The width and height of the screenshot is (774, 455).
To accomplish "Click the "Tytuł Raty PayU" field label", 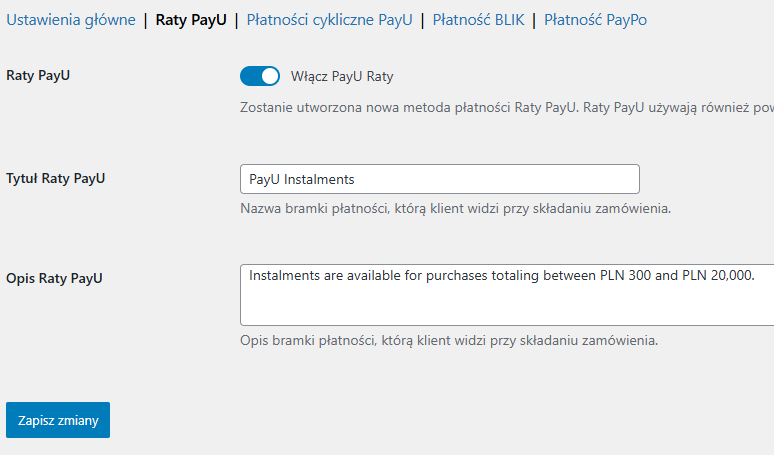I will point(56,179).
